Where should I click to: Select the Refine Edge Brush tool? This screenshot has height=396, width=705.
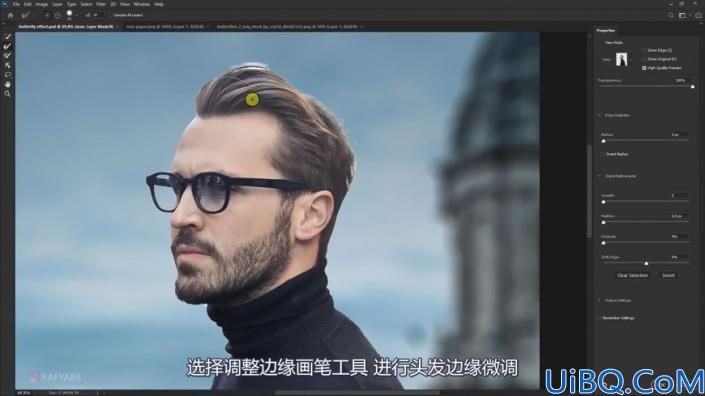coord(7,46)
